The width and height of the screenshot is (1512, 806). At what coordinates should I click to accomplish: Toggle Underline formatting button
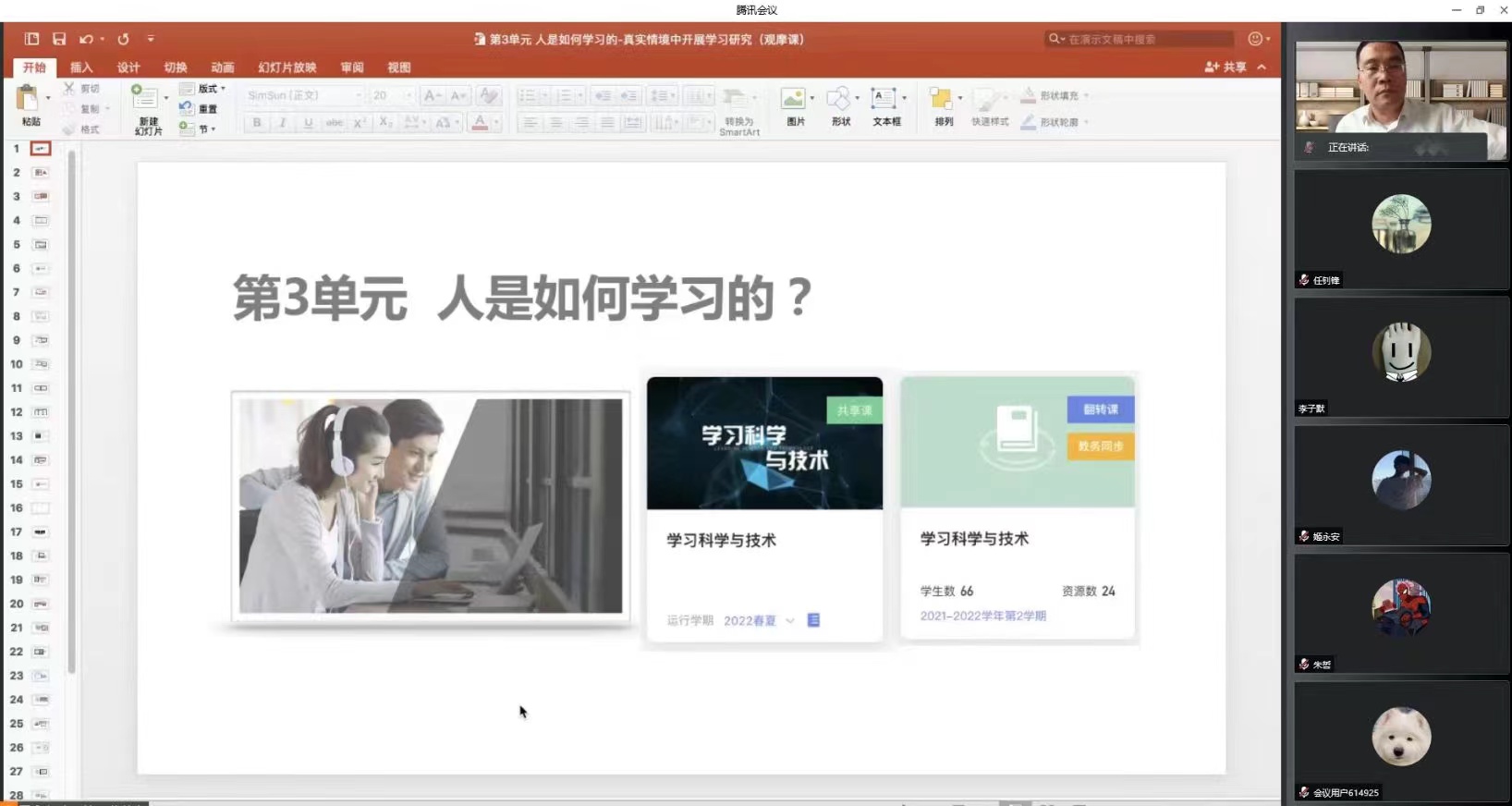click(308, 122)
